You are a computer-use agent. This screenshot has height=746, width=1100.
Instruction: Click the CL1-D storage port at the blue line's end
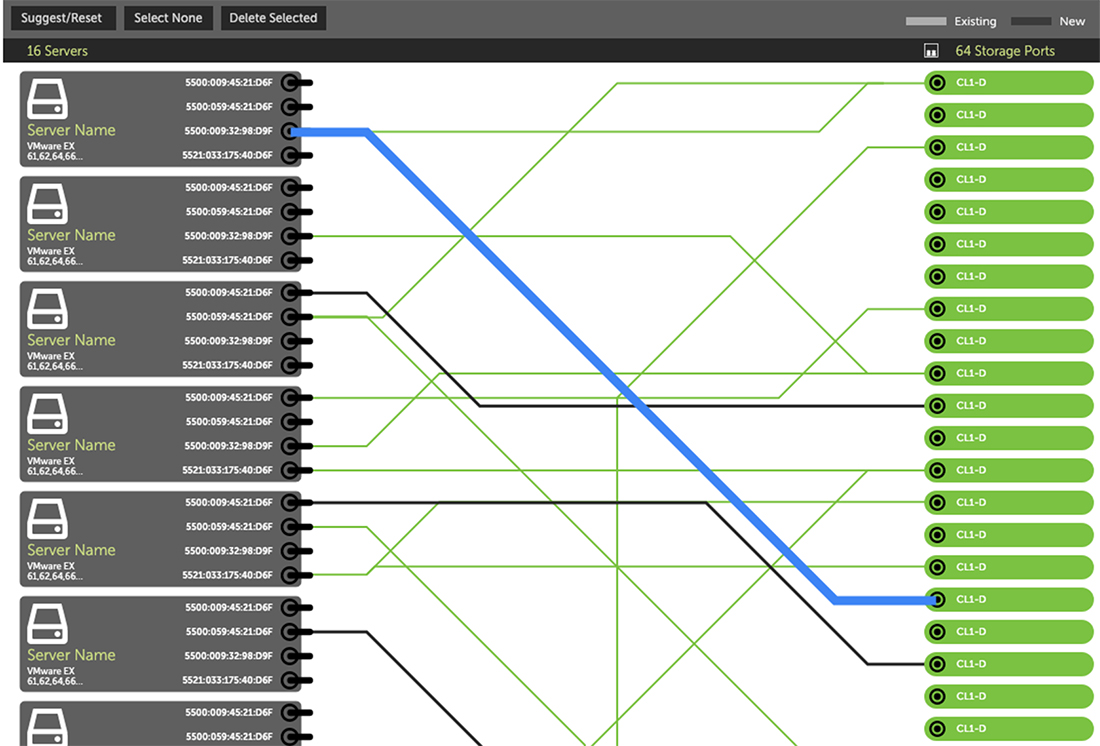(x=1009, y=599)
